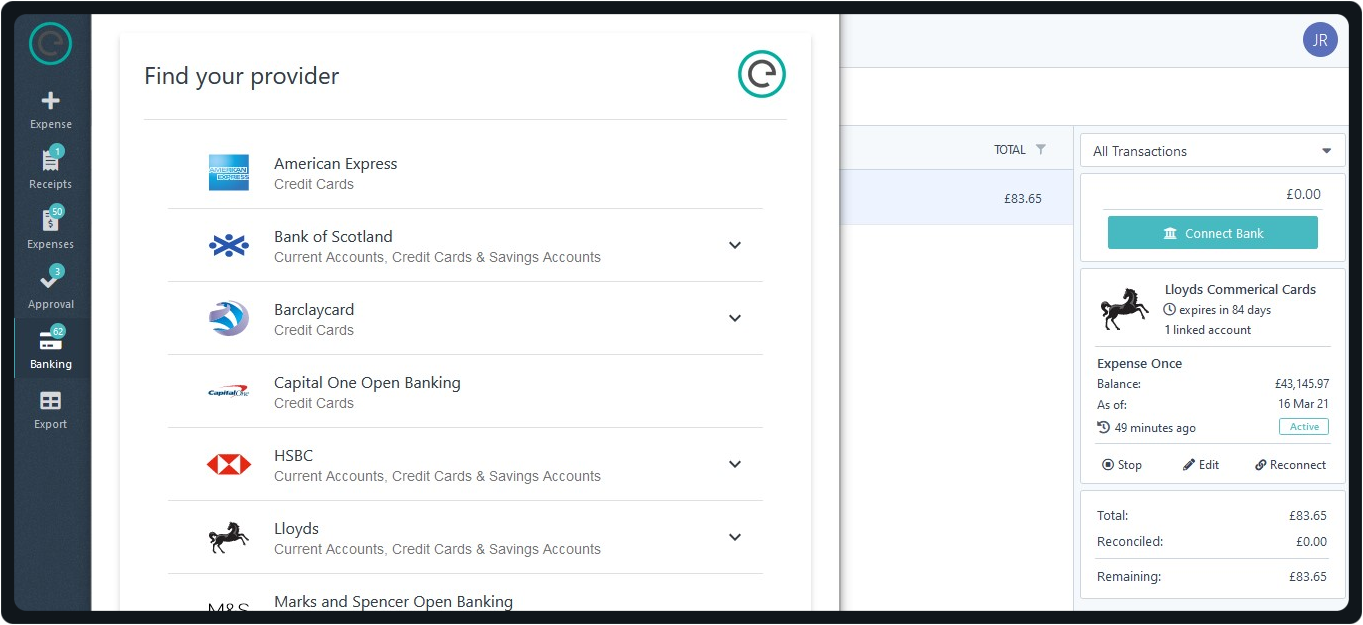Open Receipts in the sidebar
Image resolution: width=1363 pixels, height=625 pixels.
(x=50, y=169)
